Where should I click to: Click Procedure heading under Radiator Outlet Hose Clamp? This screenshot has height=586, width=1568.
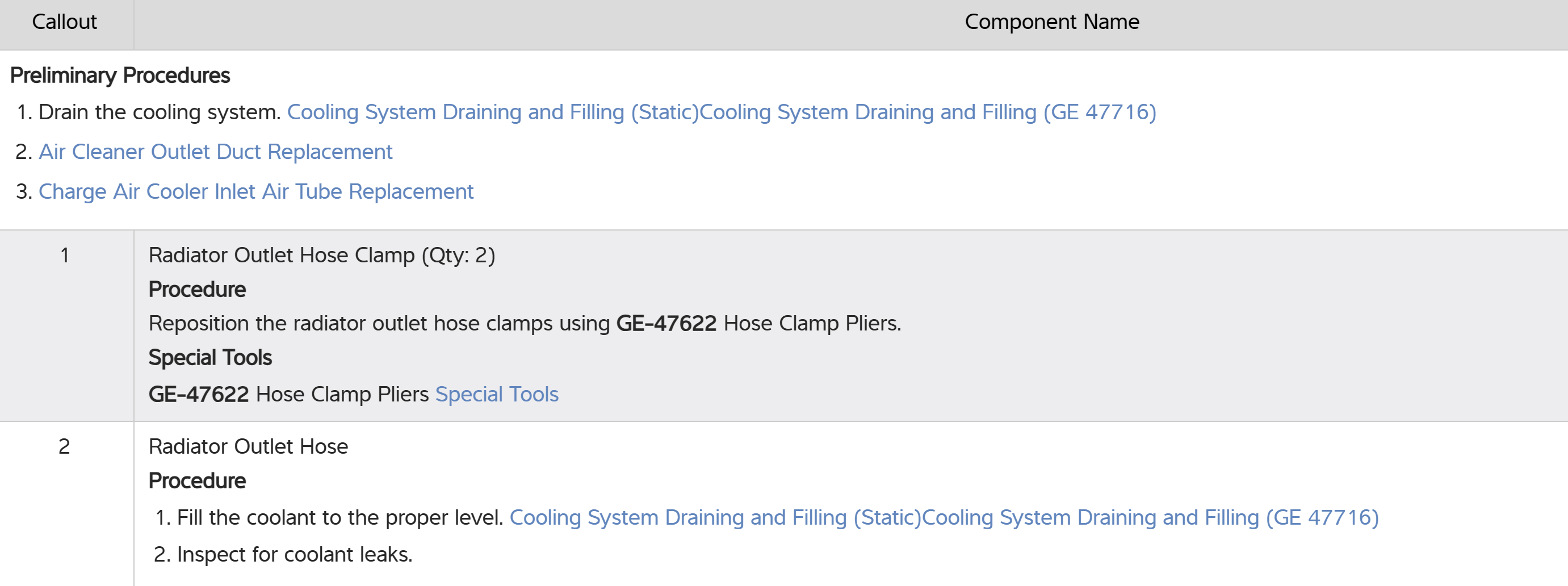coord(197,290)
